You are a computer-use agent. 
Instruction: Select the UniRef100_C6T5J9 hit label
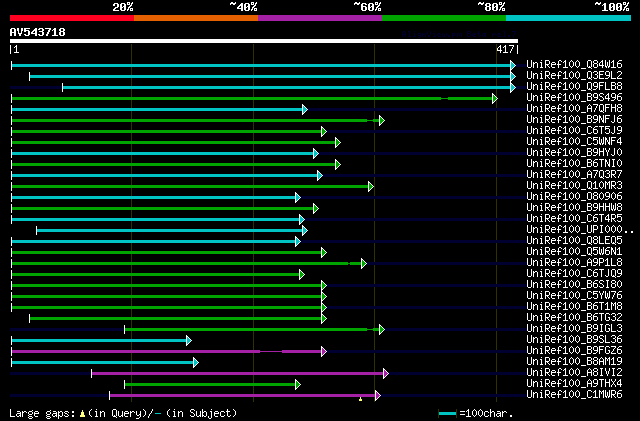pyautogui.click(x=574, y=130)
